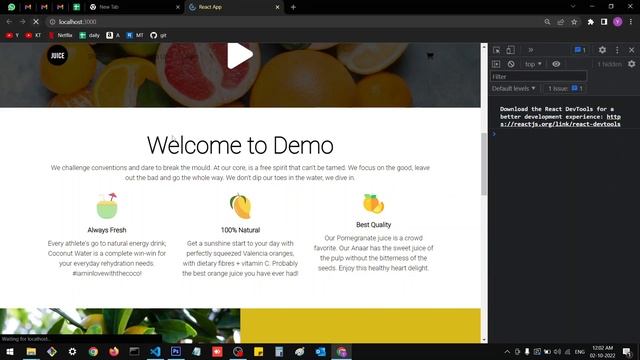Click the Welcome to Demo heading

240,145
